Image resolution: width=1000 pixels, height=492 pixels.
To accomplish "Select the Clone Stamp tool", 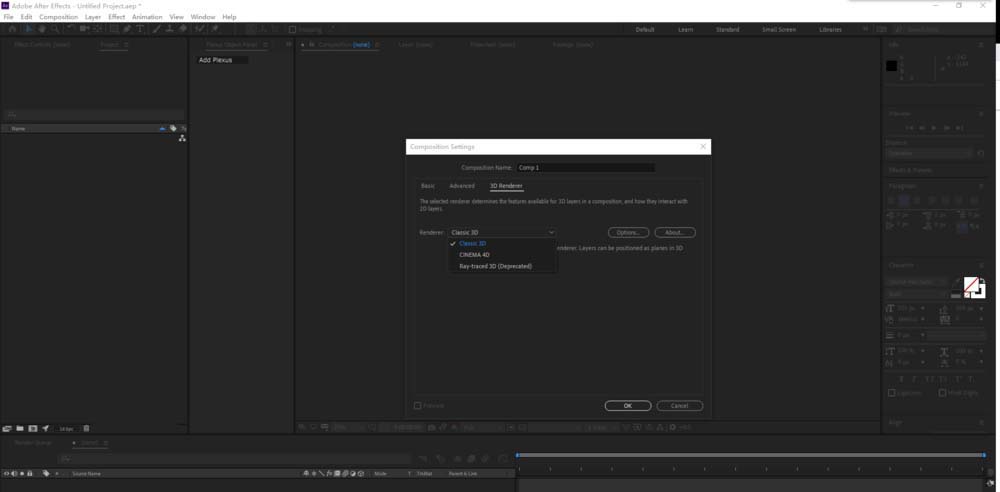I will point(170,29).
